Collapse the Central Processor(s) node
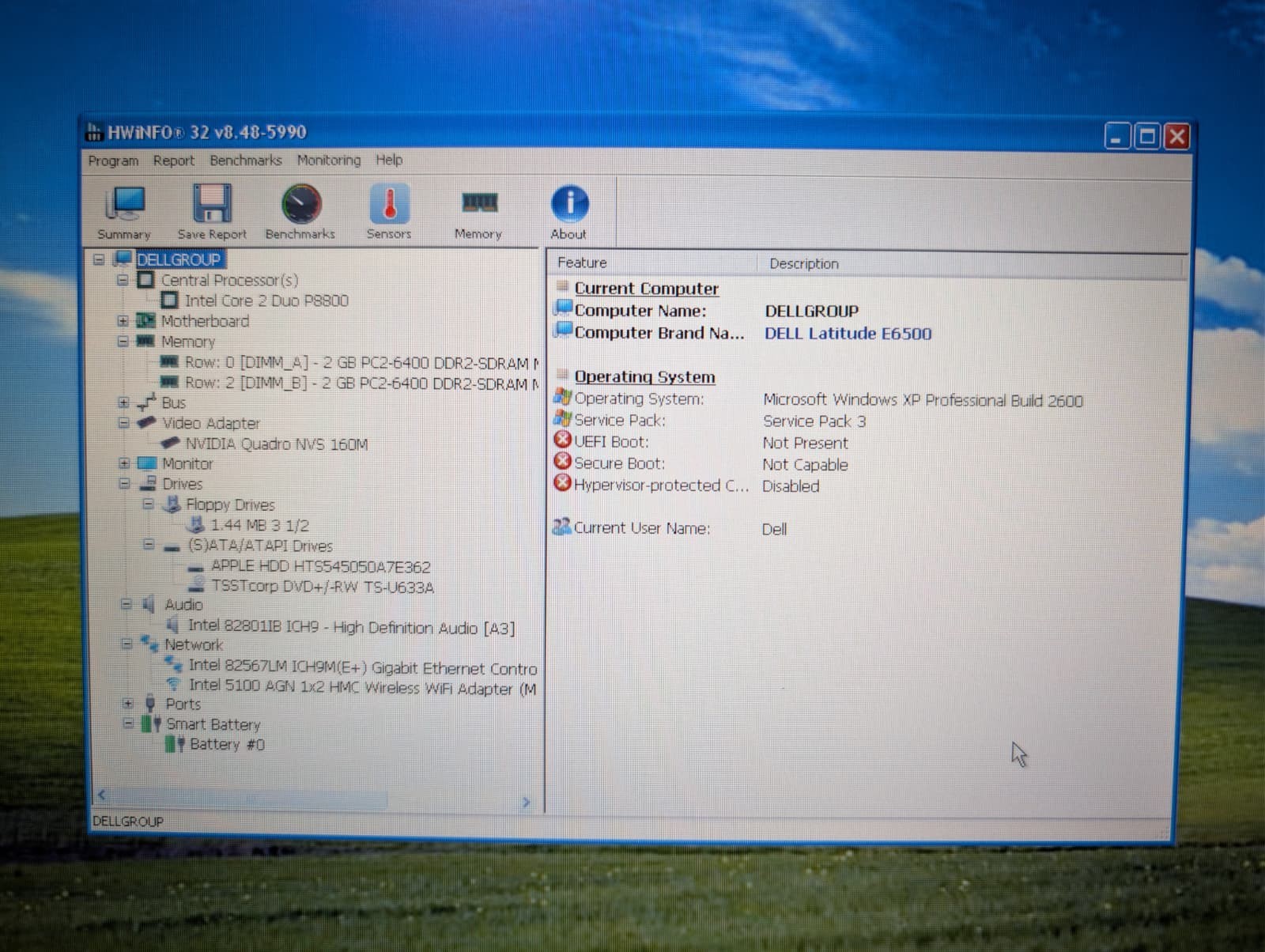This screenshot has width=1265, height=952. tap(123, 280)
